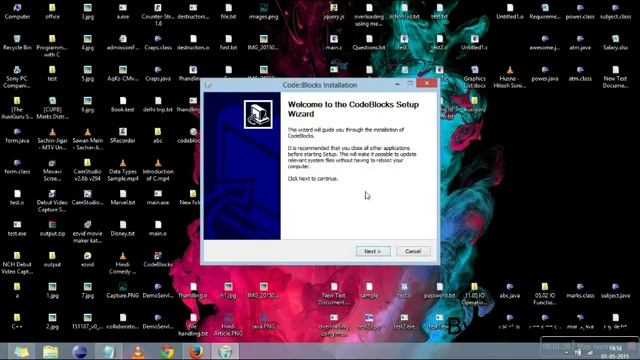
Task: Select the delhi trip.txt file
Action: click(158, 104)
